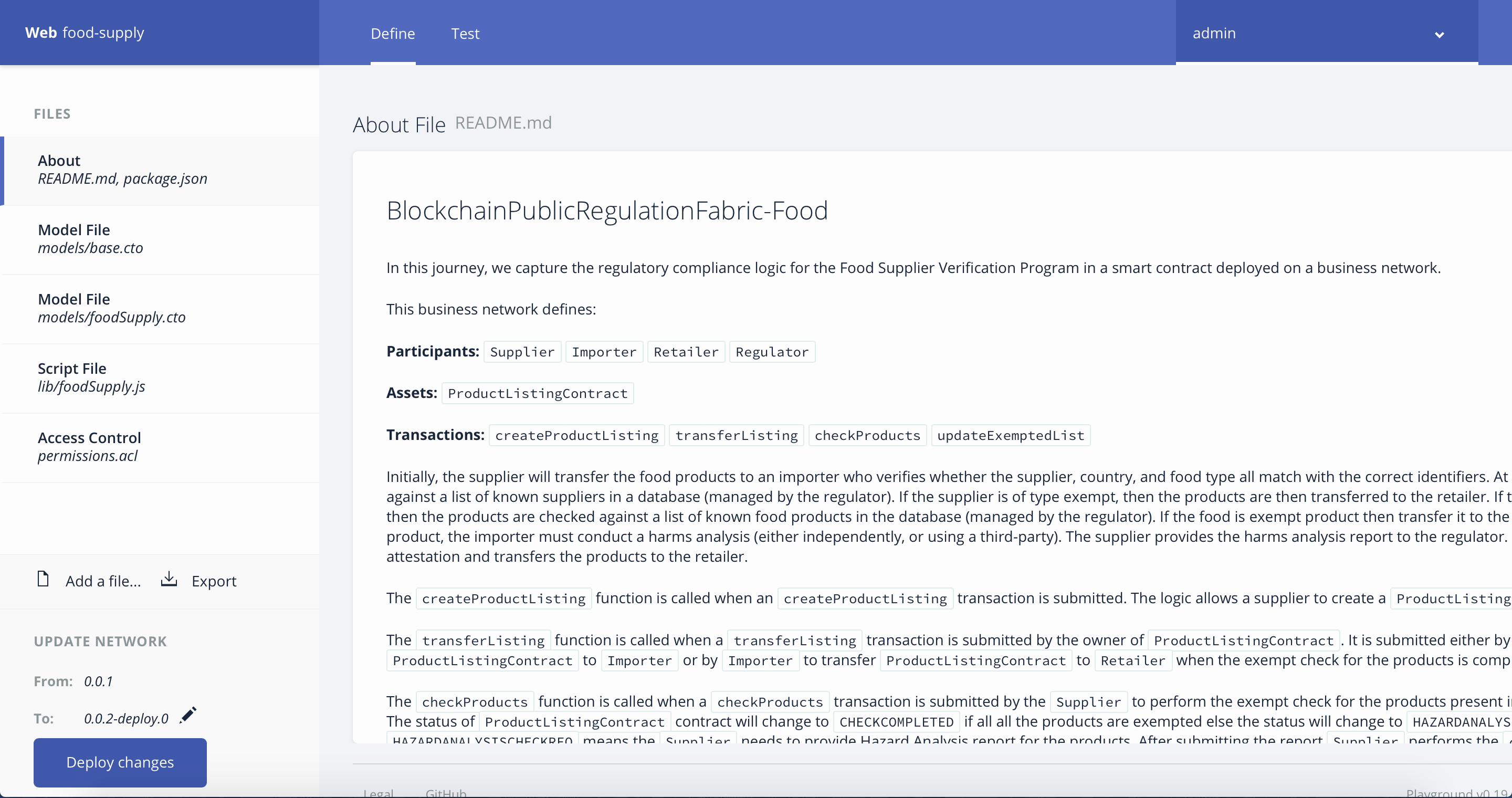
Task: Click the Model File base.cto icon
Action: (161, 237)
